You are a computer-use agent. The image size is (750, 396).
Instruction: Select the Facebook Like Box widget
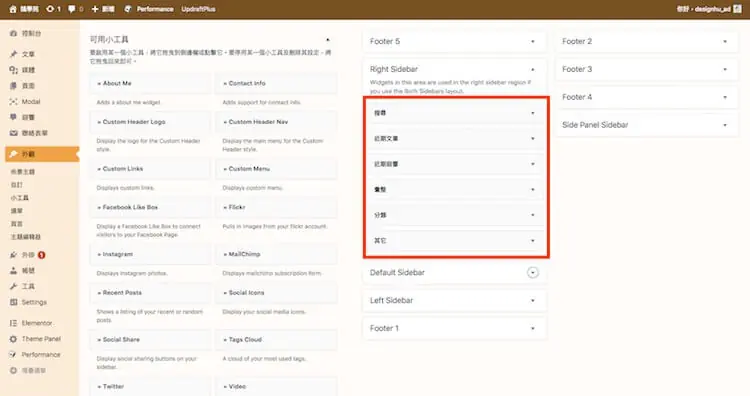tap(150, 208)
